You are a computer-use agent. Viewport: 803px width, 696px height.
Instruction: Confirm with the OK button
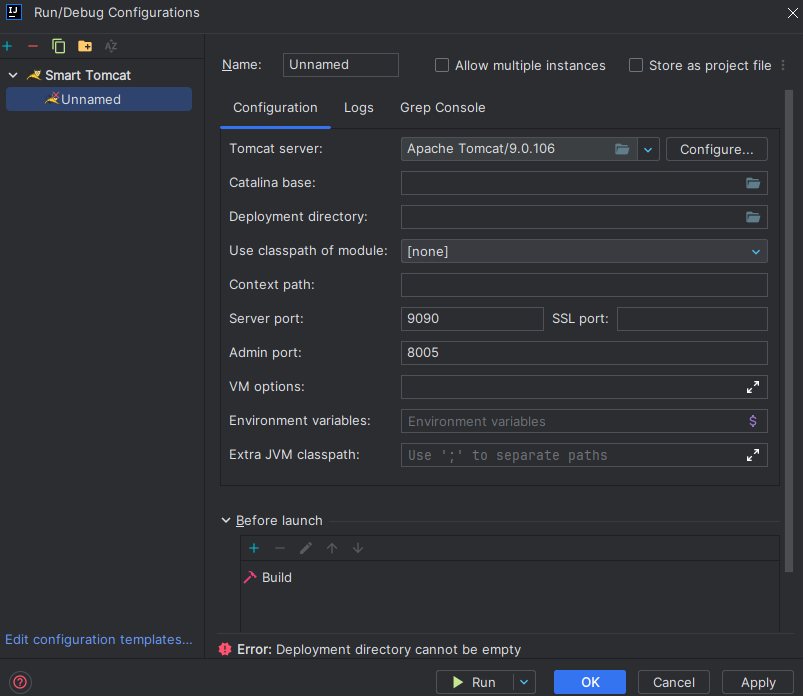point(589,682)
